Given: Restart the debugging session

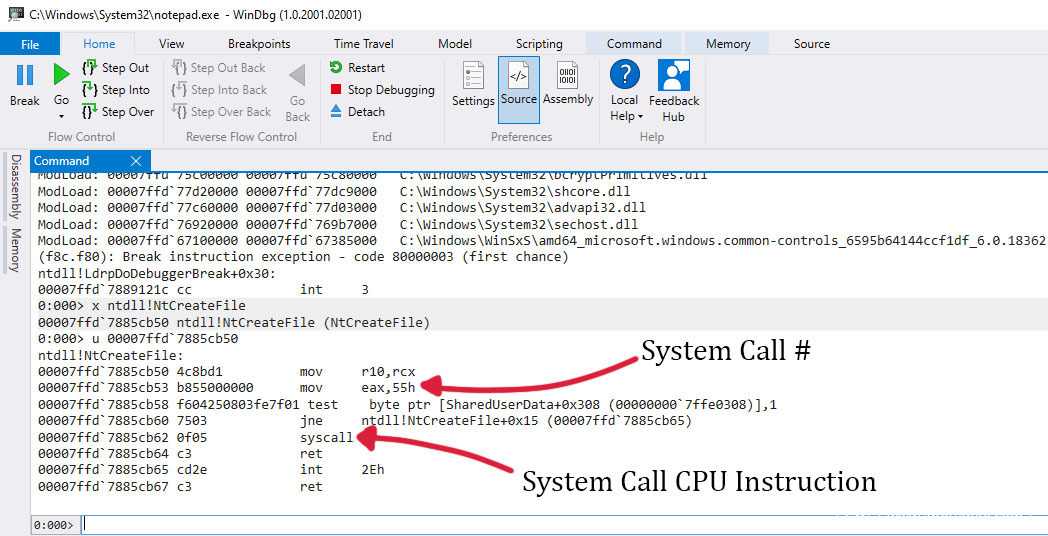Looking at the screenshot, I should [357, 68].
